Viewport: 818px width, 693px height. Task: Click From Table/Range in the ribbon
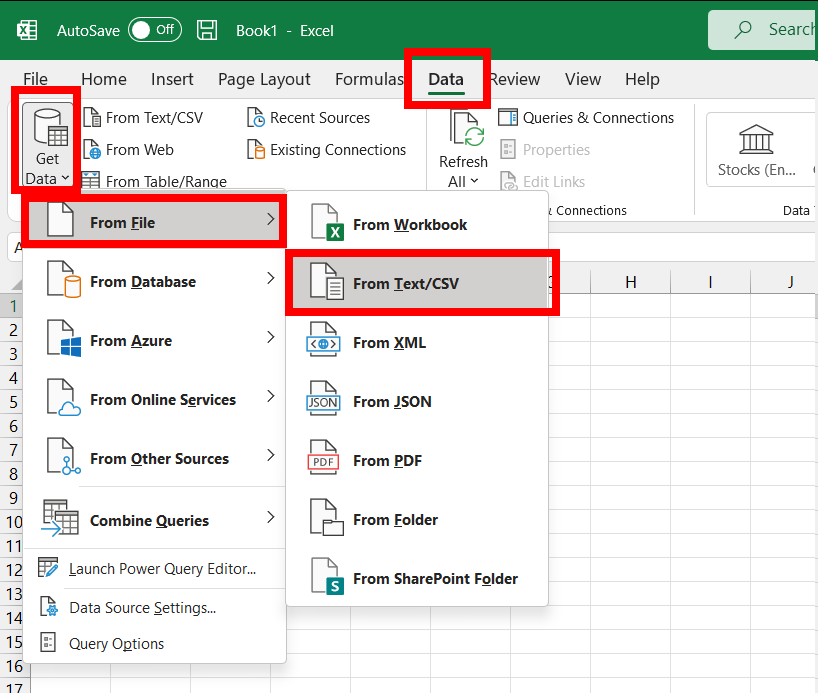[x=155, y=181]
